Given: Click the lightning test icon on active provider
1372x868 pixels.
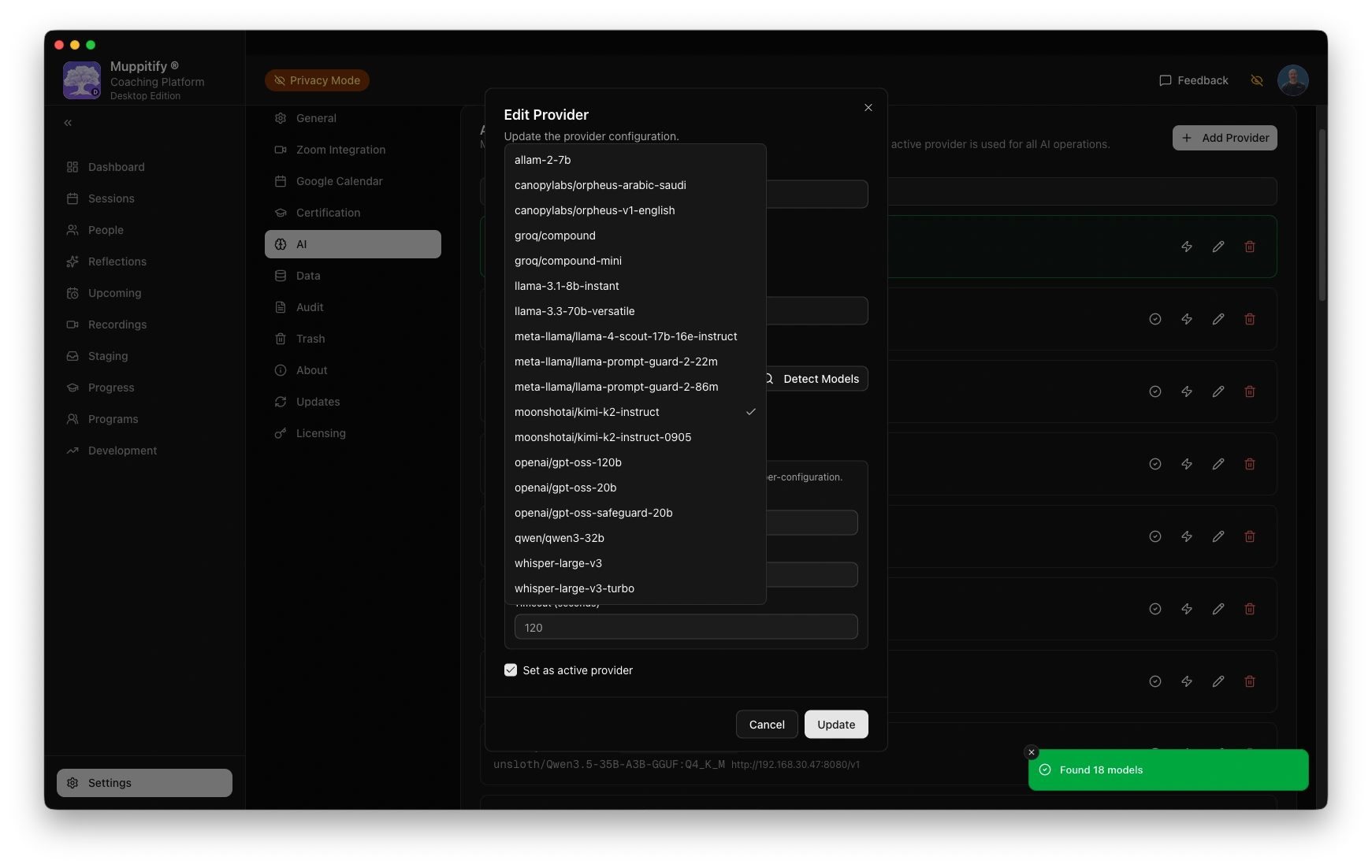Looking at the screenshot, I should [1186, 247].
